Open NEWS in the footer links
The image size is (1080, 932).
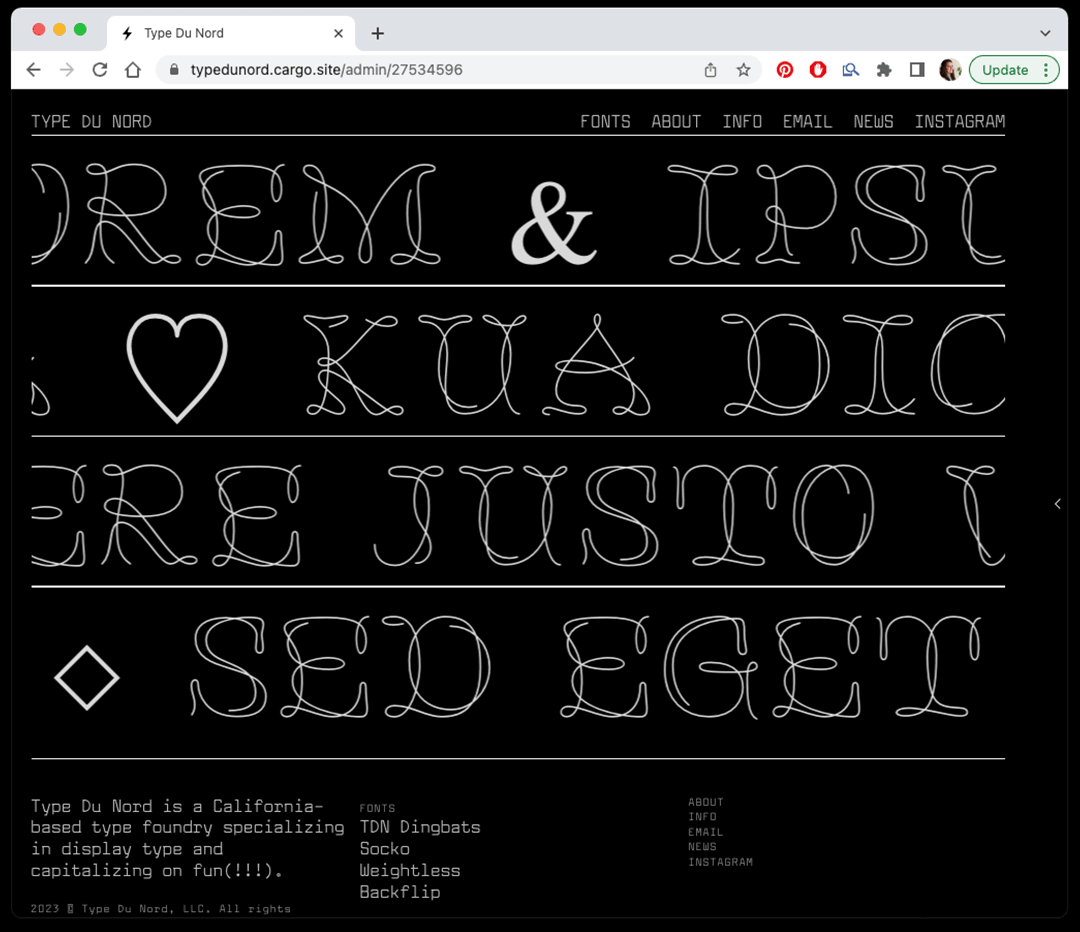702,847
